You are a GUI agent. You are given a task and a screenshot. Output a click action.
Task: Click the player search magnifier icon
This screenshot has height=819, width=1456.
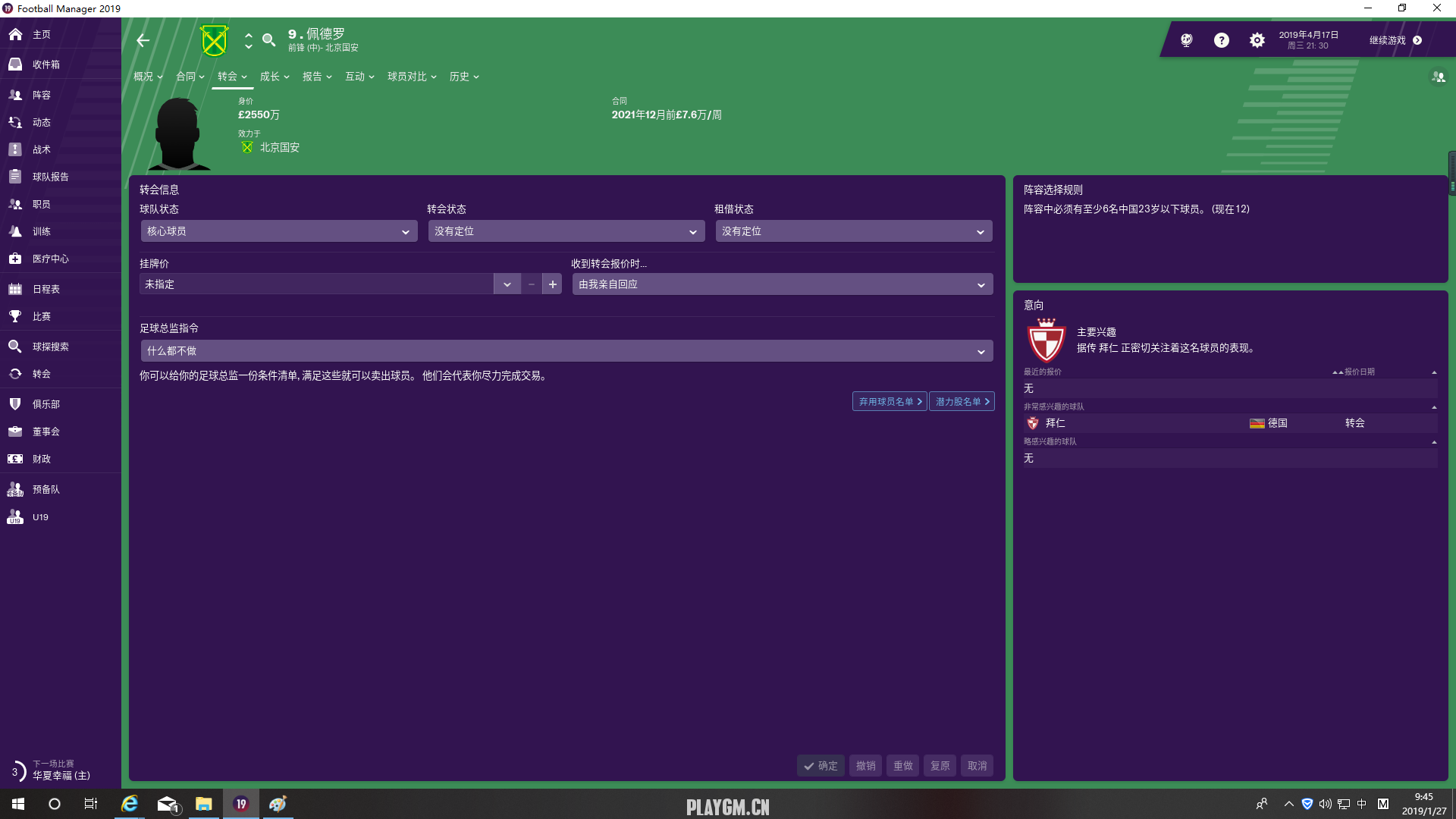(269, 40)
